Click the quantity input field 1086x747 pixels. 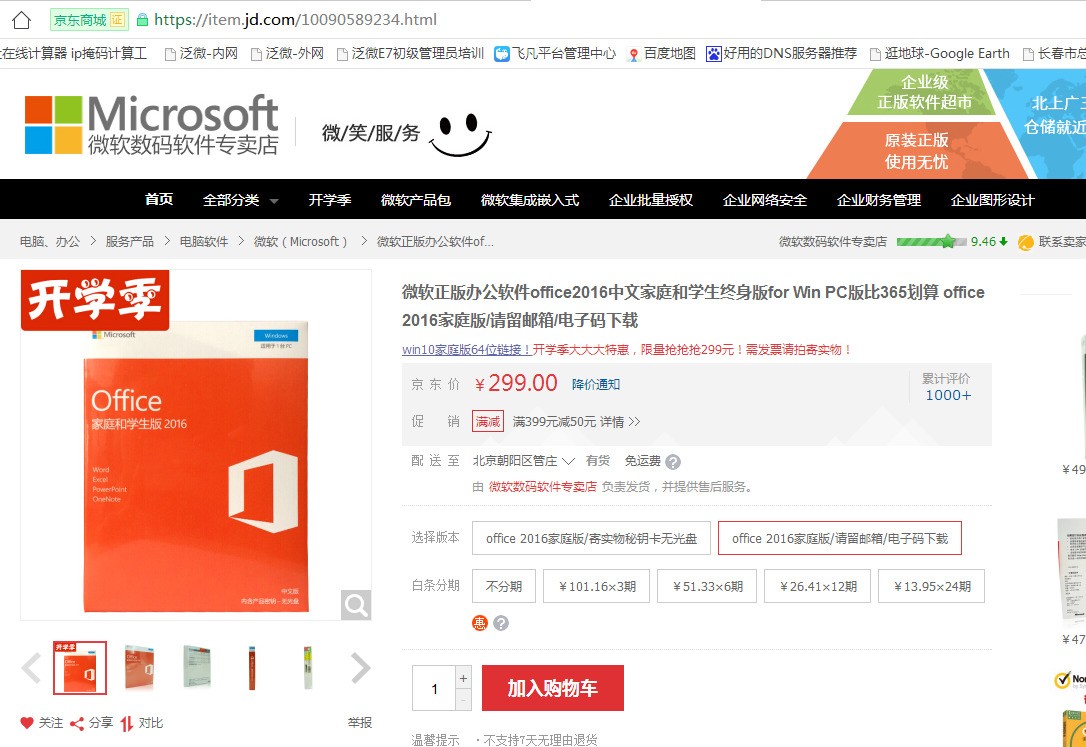coord(434,688)
